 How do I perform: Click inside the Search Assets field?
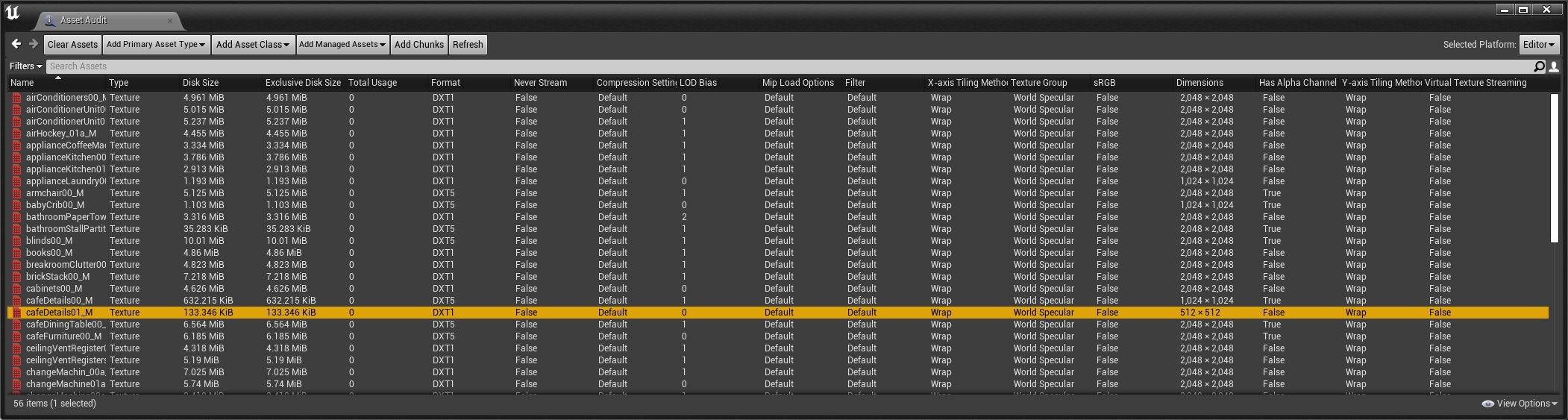(788, 66)
